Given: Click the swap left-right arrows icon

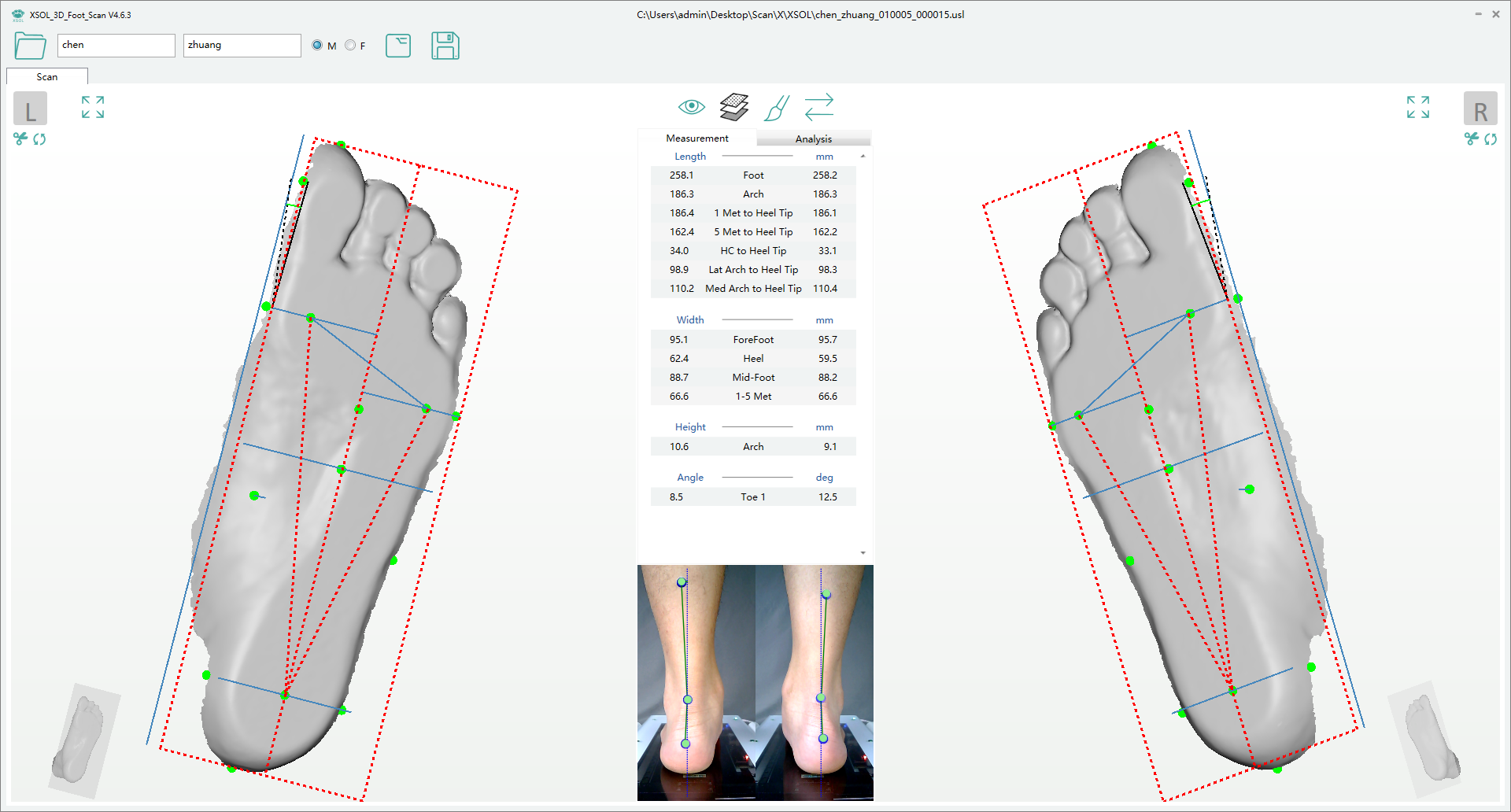Looking at the screenshot, I should 818,107.
